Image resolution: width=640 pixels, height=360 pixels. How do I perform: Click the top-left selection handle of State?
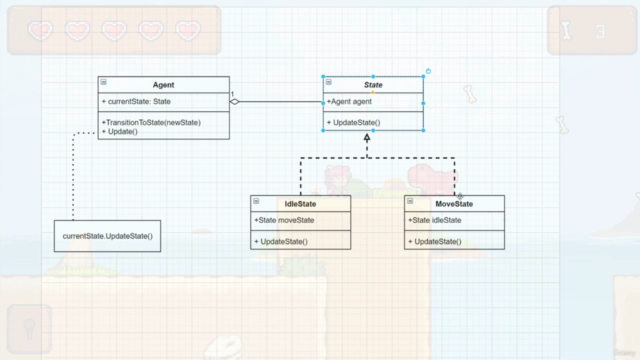pos(323,76)
